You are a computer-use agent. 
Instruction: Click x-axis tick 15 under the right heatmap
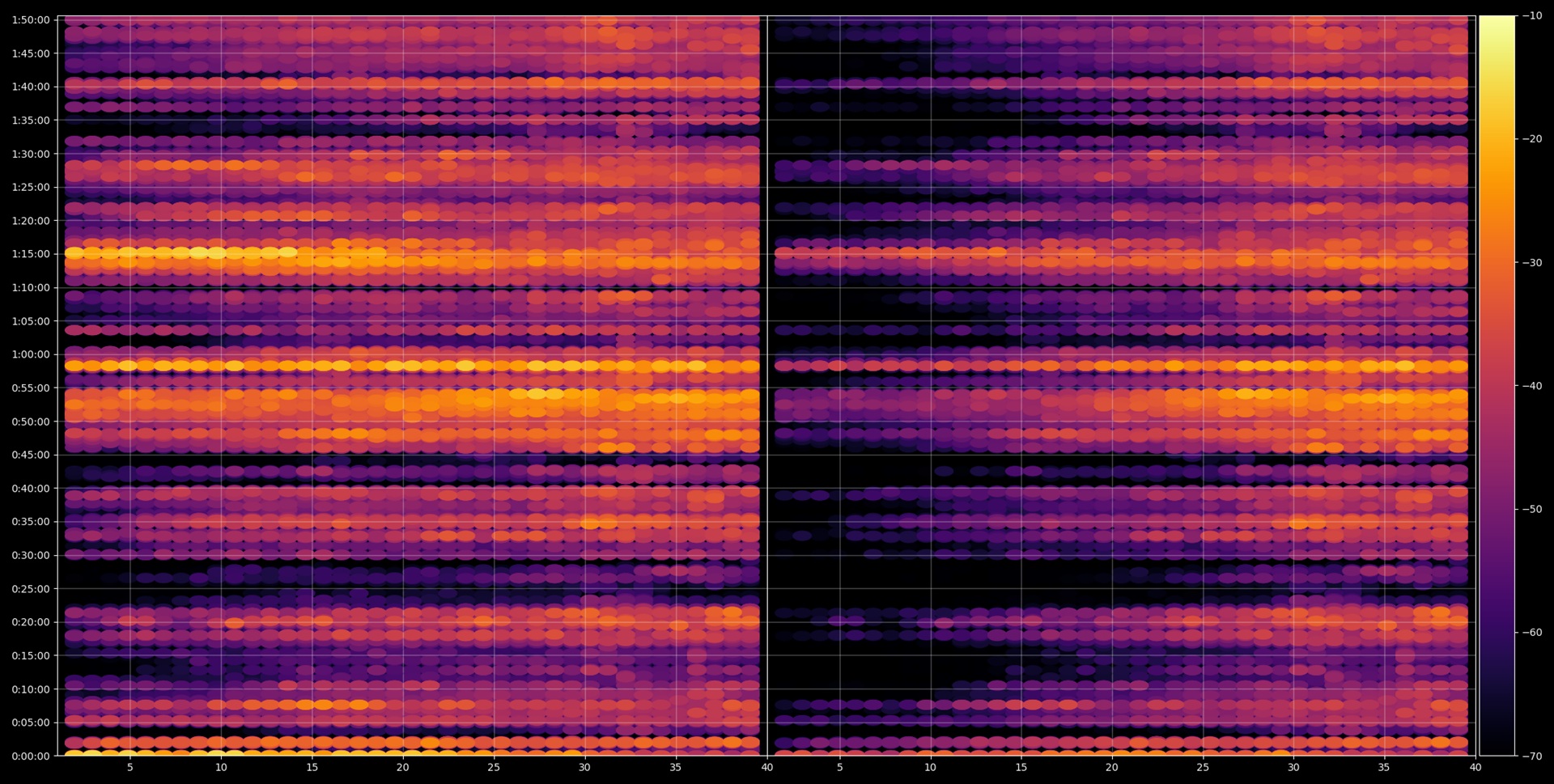[1021, 768]
